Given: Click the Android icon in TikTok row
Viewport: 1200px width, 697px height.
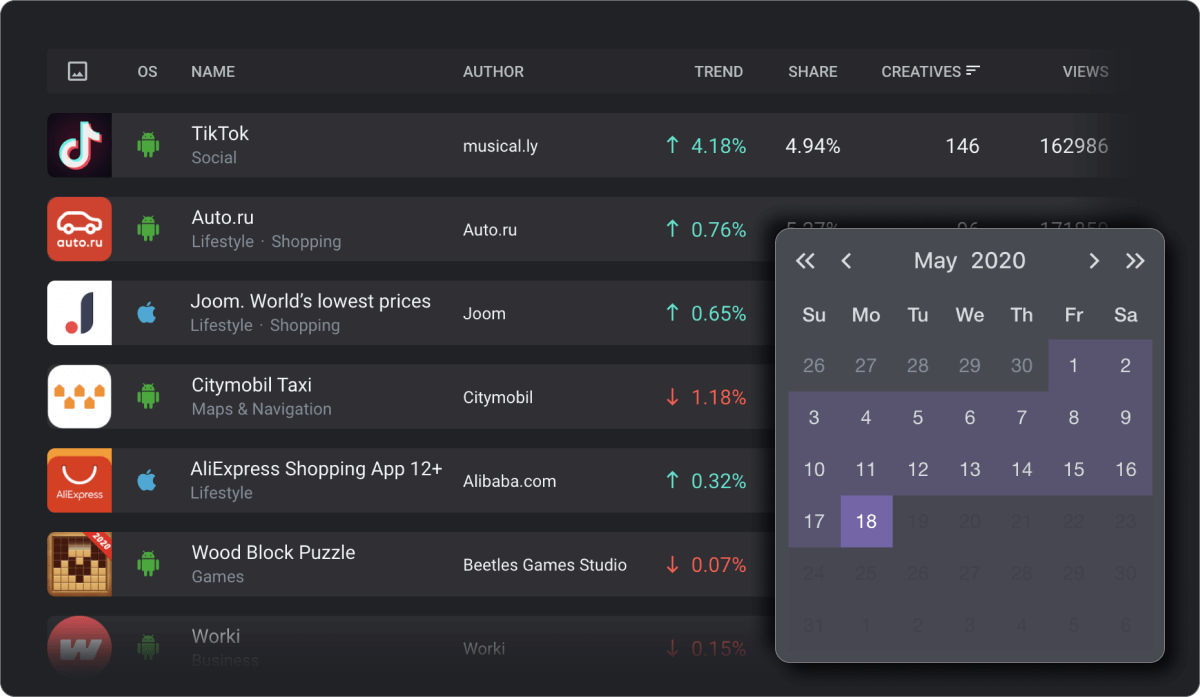Looking at the screenshot, I should pos(148,146).
